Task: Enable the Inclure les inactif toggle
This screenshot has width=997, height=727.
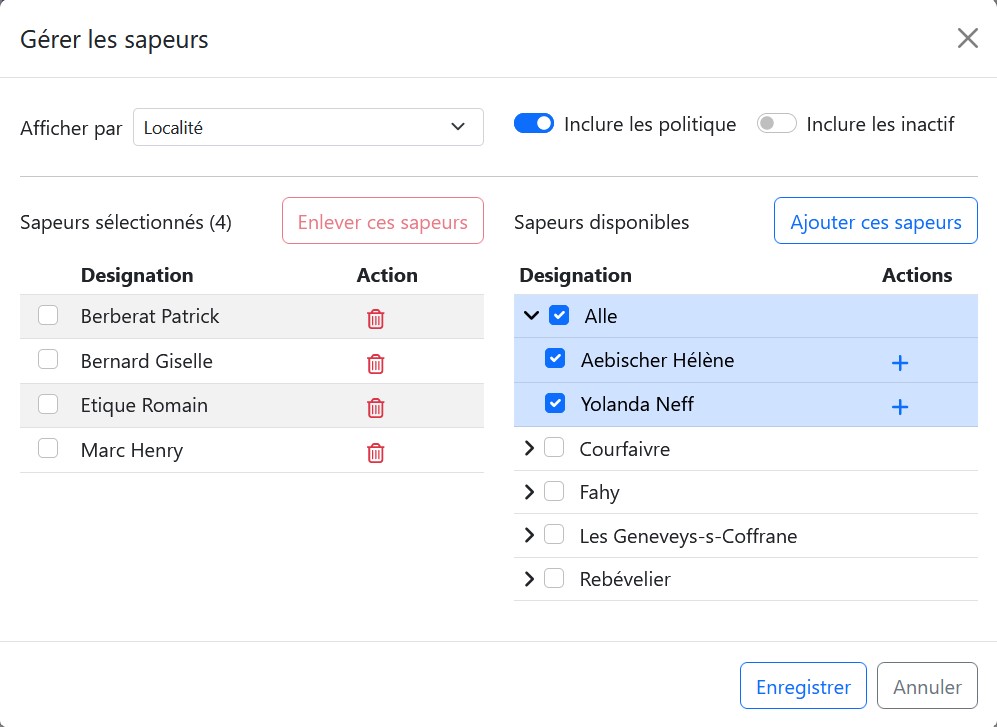Action: tap(776, 123)
